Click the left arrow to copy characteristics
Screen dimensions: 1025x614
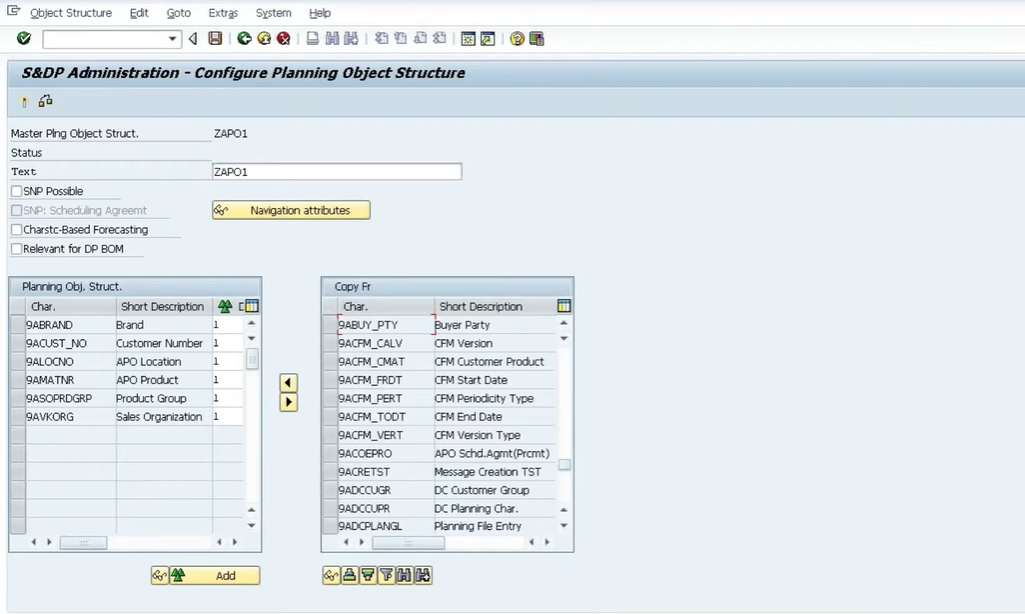[288, 382]
